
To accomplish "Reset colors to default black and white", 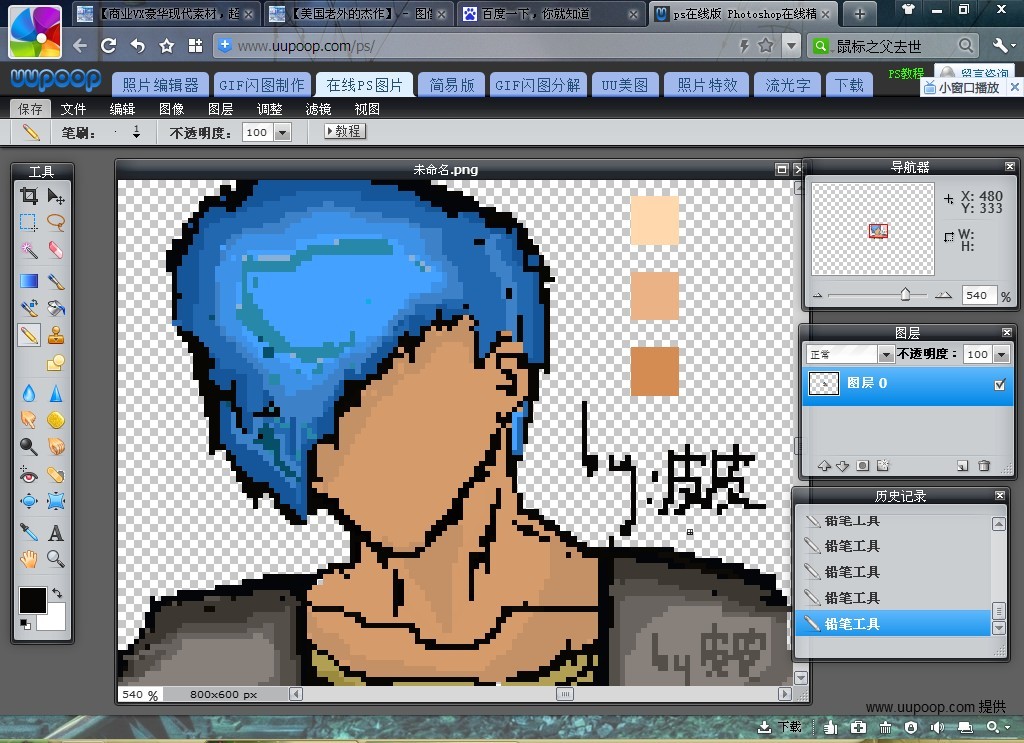I will [25, 624].
